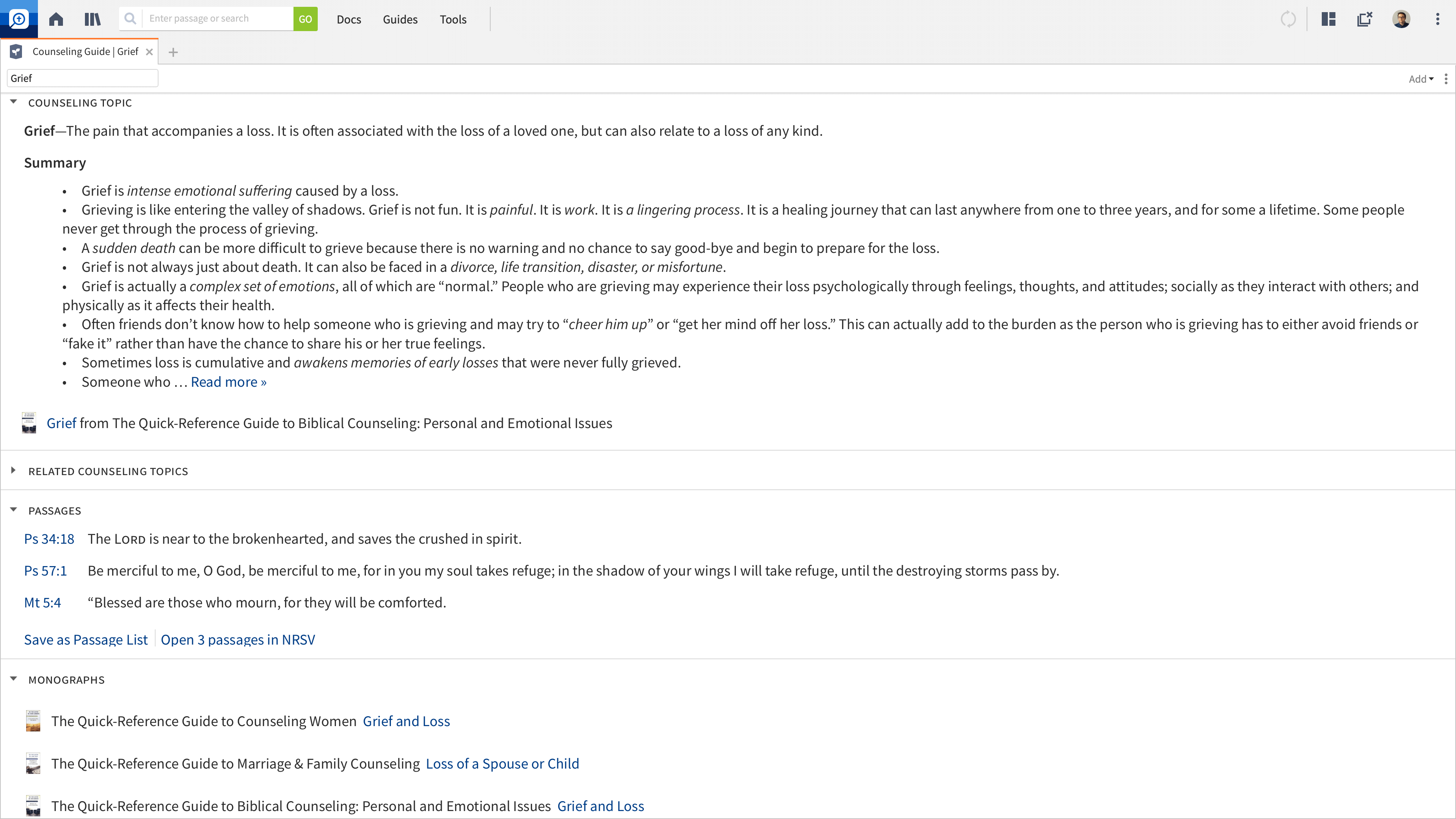Open Loss of a Spouse or Child

(502, 764)
